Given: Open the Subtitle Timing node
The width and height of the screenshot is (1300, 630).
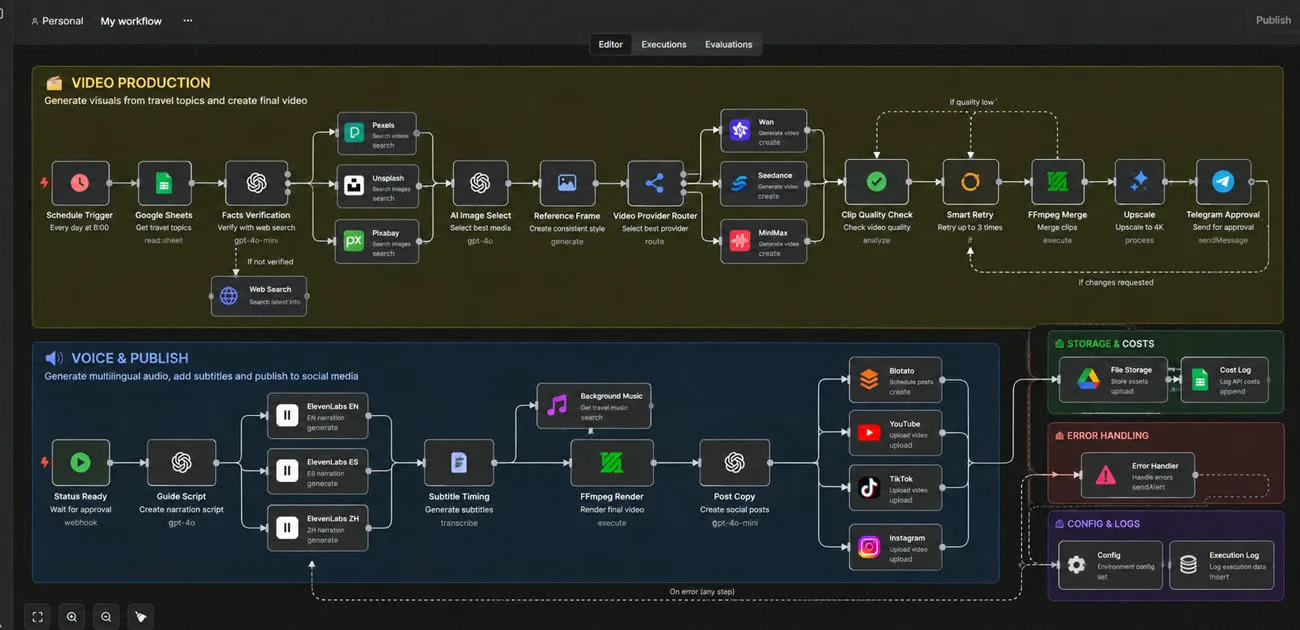Looking at the screenshot, I should click(x=459, y=462).
